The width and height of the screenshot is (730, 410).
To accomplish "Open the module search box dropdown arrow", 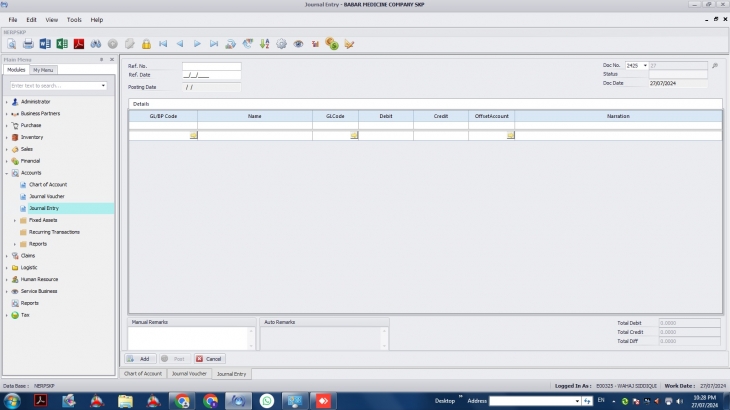I will (x=103, y=86).
